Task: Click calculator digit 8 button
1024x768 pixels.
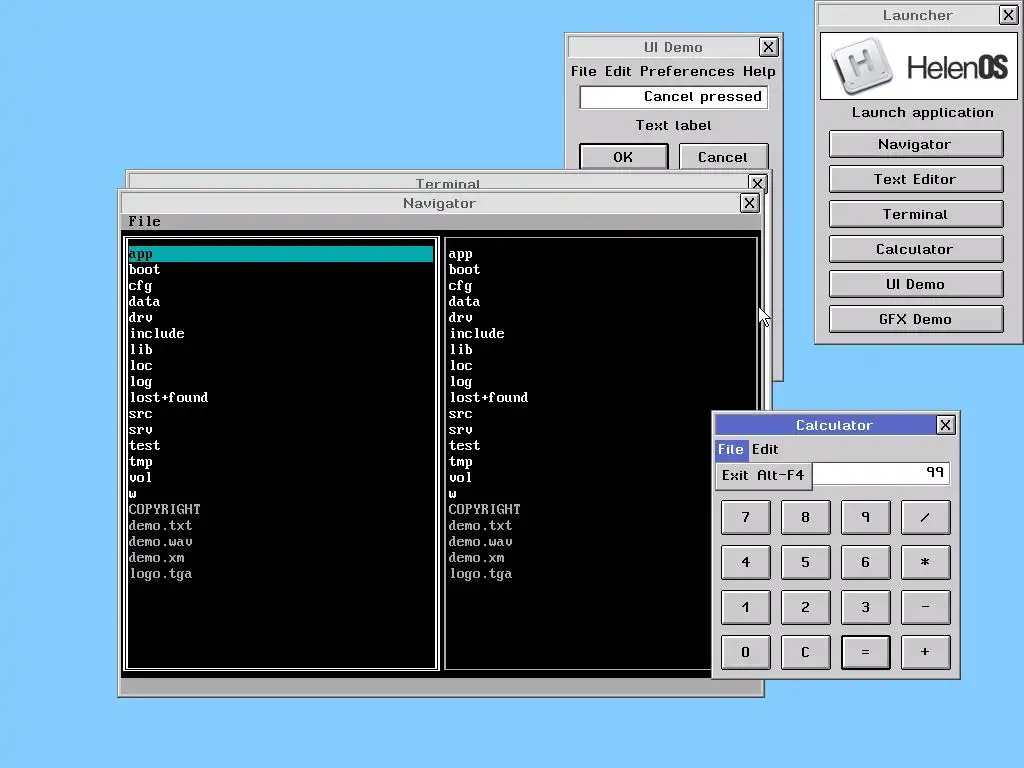Action: (x=805, y=517)
